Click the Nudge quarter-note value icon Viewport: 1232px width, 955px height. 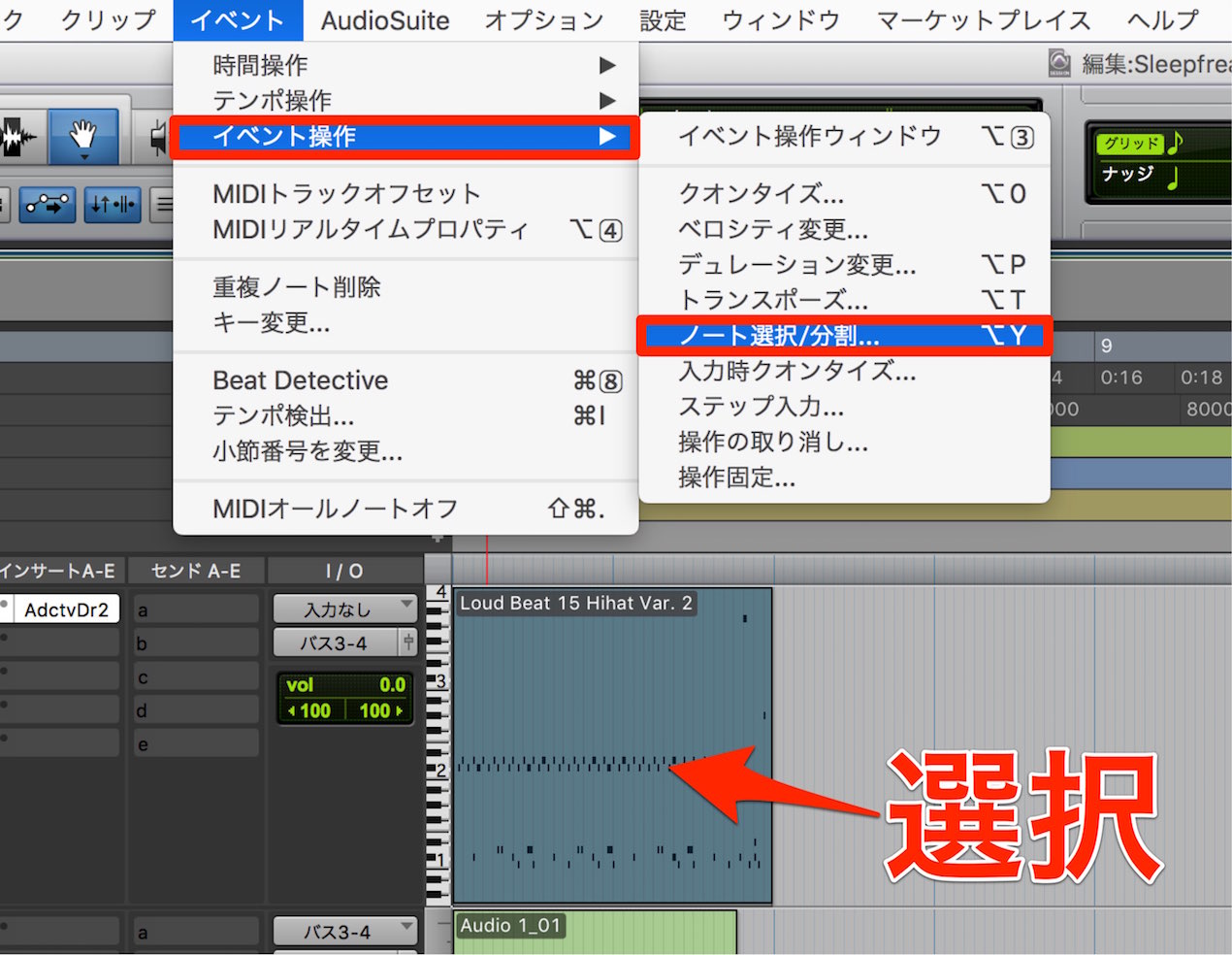(x=1174, y=178)
